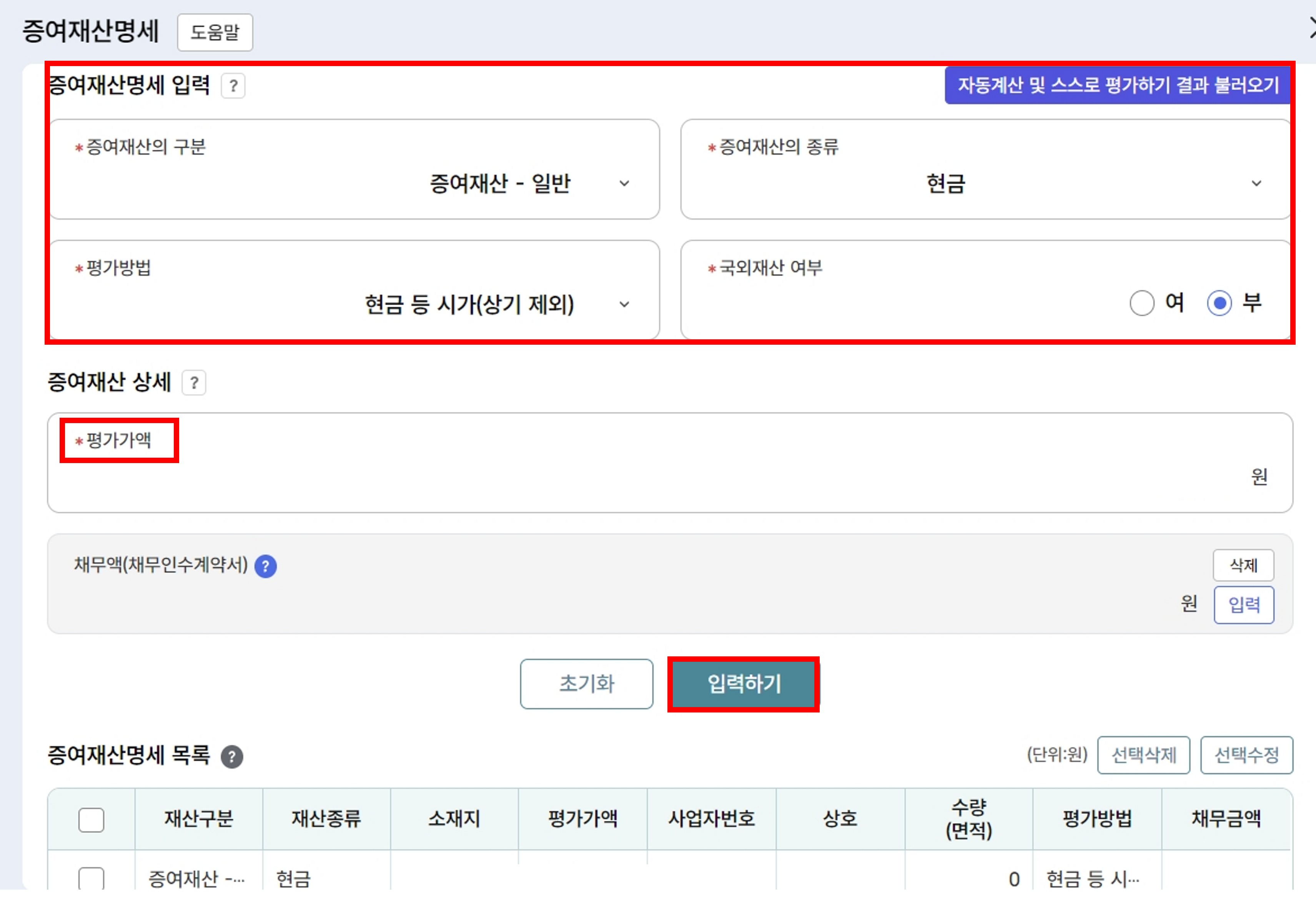Screen dimensions: 1316x915
Task: Click help icon beside 증여재산 상세
Action: 194,382
